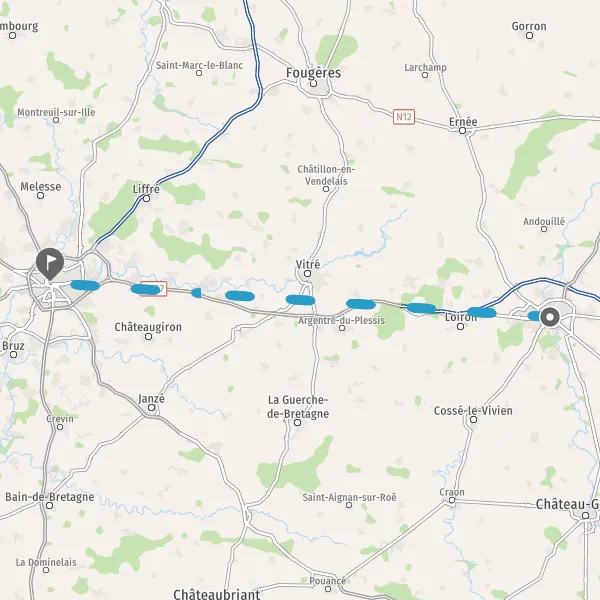
Task: Click the Cossé-le-Vivien town label
Action: (x=473, y=411)
